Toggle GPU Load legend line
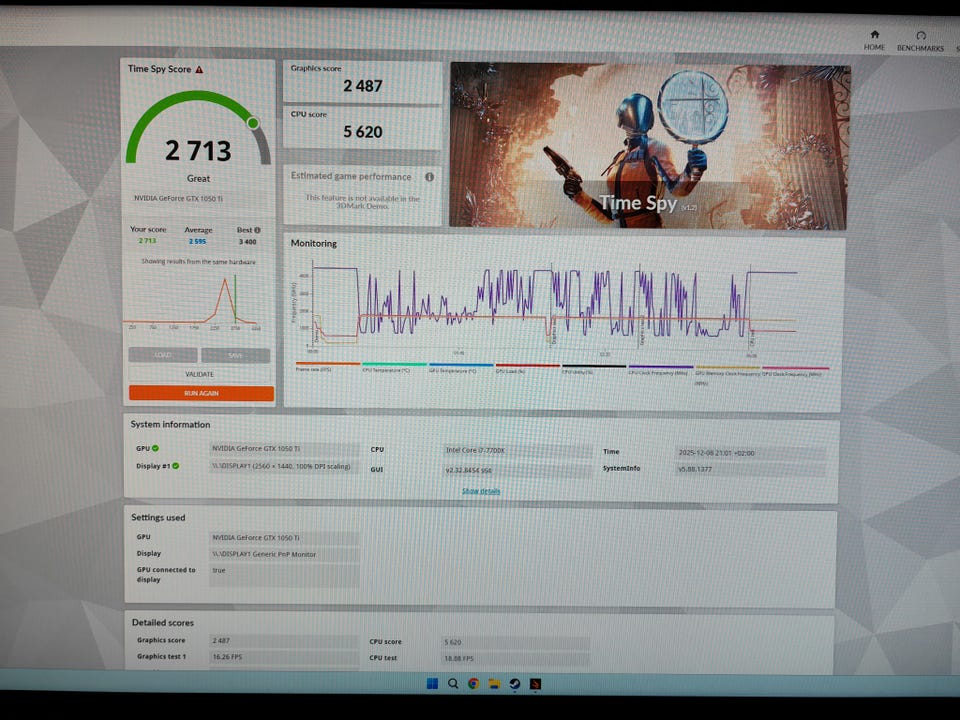Screen dimensions: 960x720 (527, 366)
